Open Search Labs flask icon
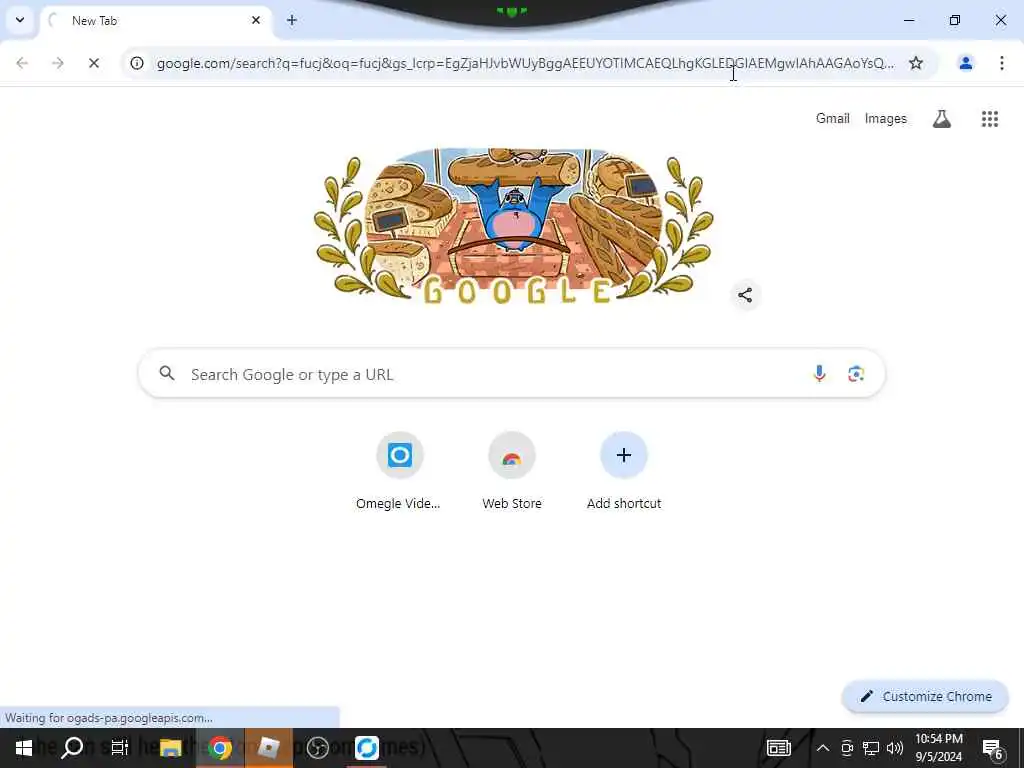The image size is (1024, 768). coord(941,119)
